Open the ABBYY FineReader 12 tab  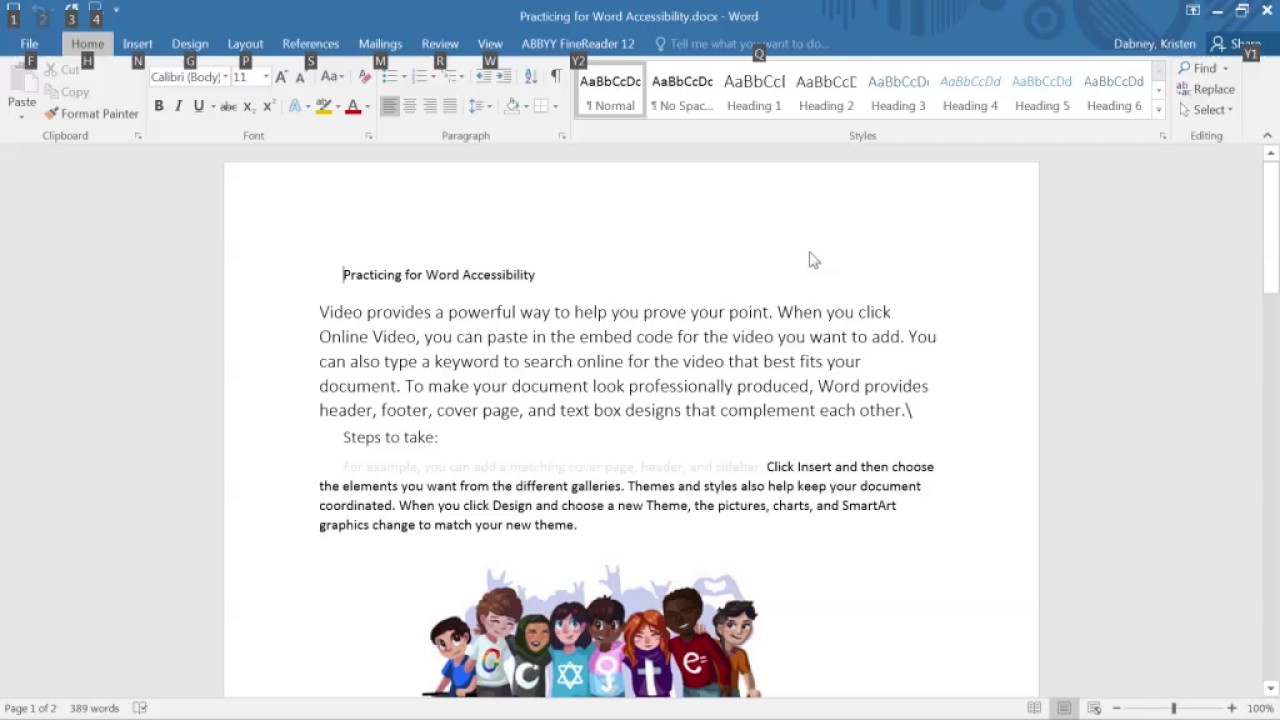click(578, 44)
